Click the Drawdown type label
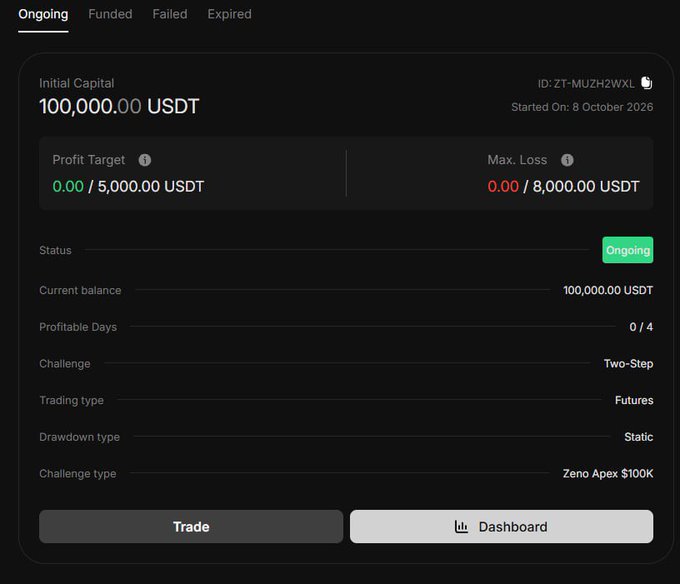This screenshot has height=584, width=680. (x=79, y=437)
